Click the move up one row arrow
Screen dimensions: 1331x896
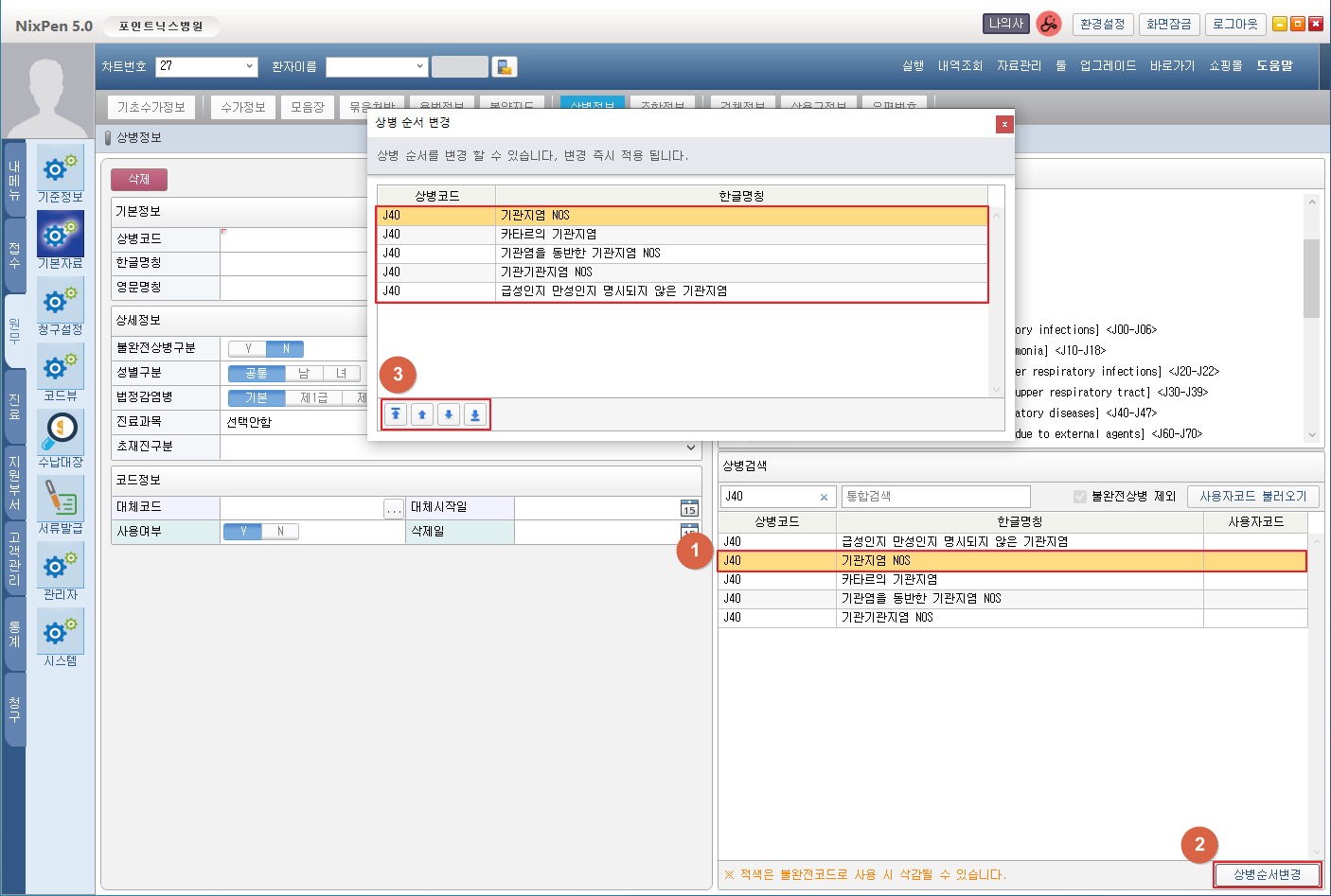(422, 414)
